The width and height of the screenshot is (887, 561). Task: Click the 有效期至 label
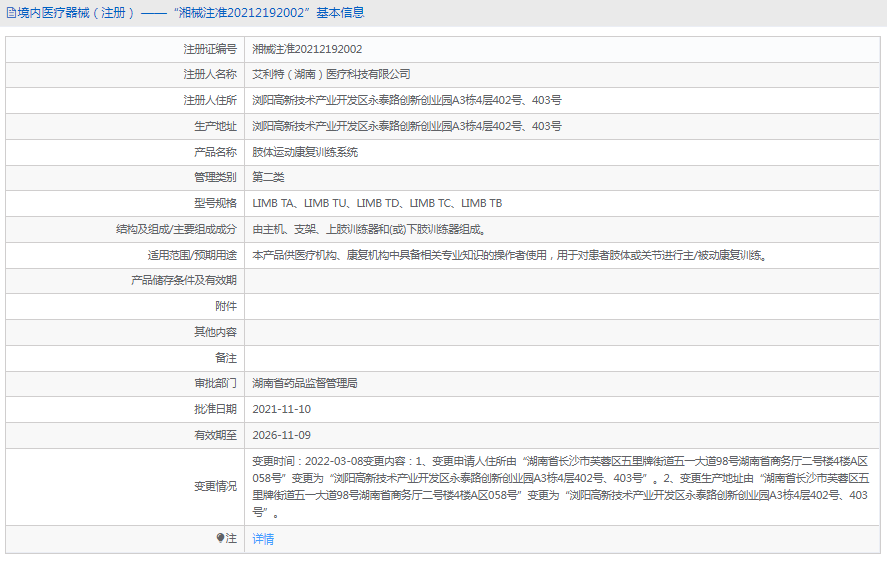(x=216, y=435)
